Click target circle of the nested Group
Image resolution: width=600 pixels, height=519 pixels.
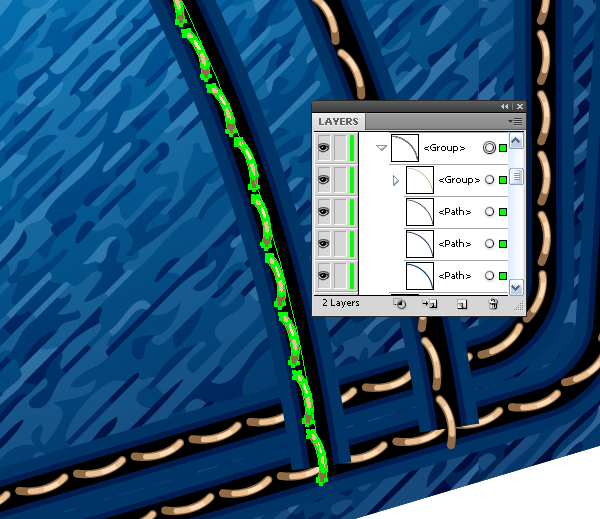[489, 180]
